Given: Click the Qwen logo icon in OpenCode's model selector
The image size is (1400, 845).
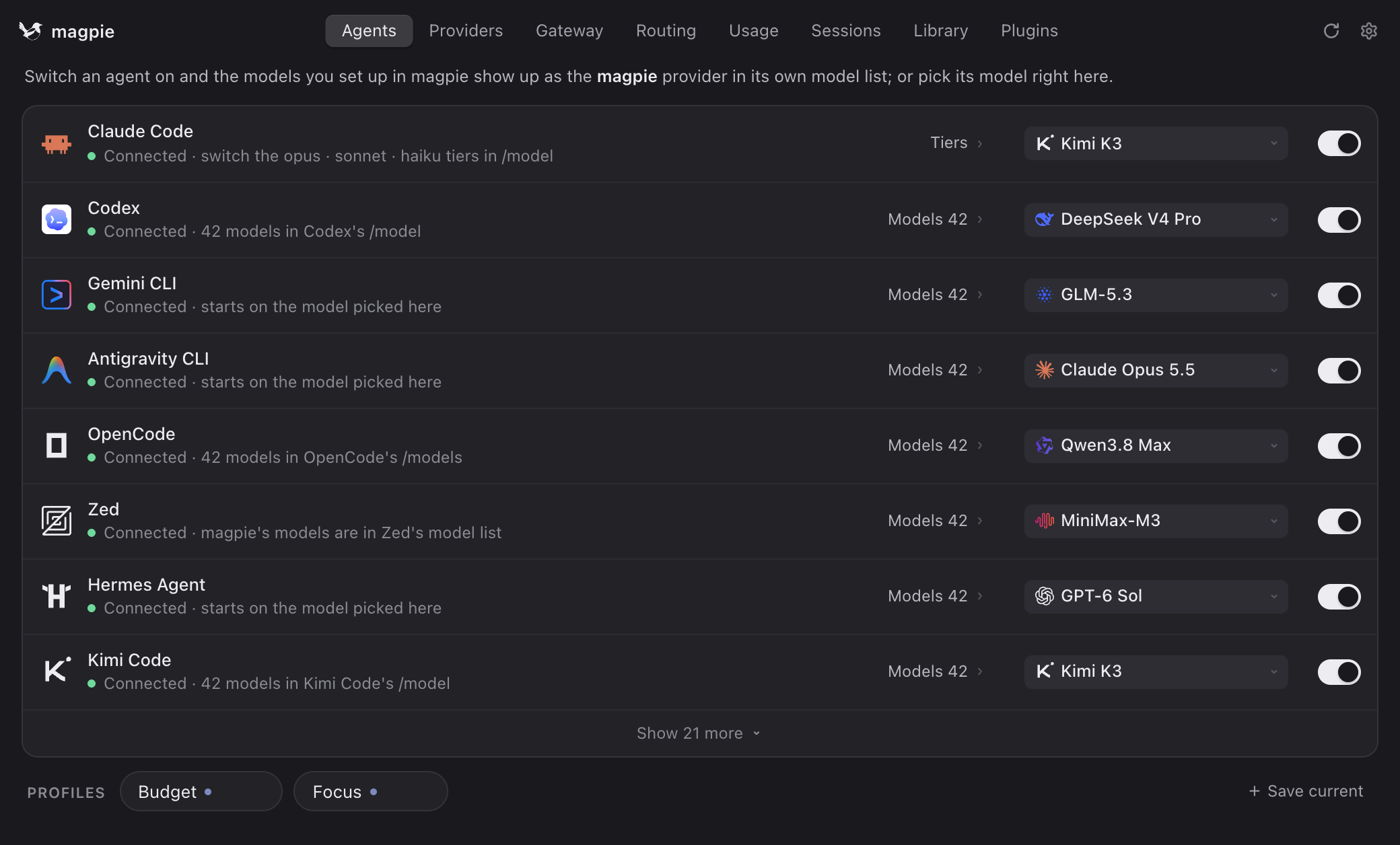Looking at the screenshot, I should click(1044, 445).
